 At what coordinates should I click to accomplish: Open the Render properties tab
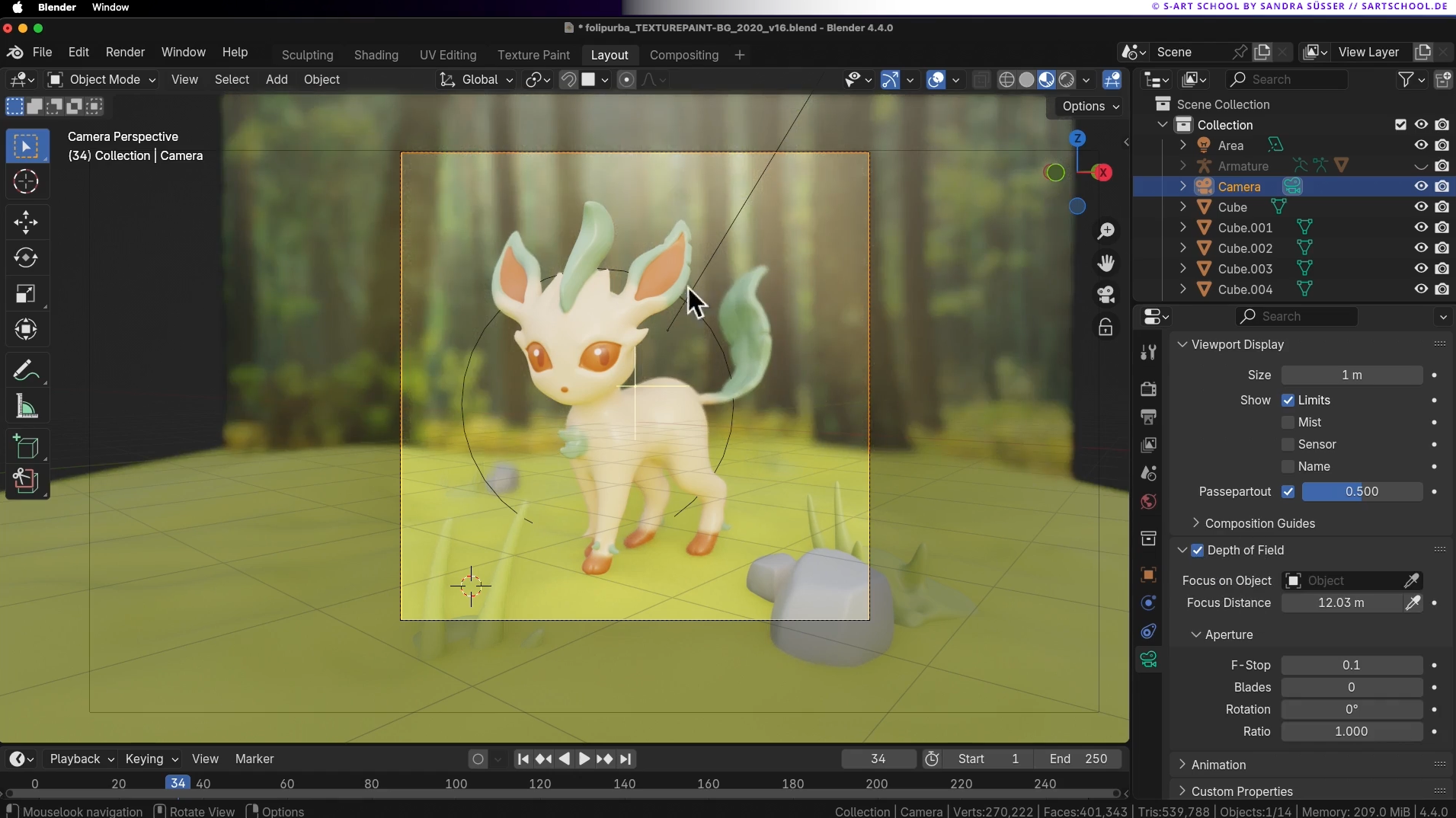tap(1149, 388)
